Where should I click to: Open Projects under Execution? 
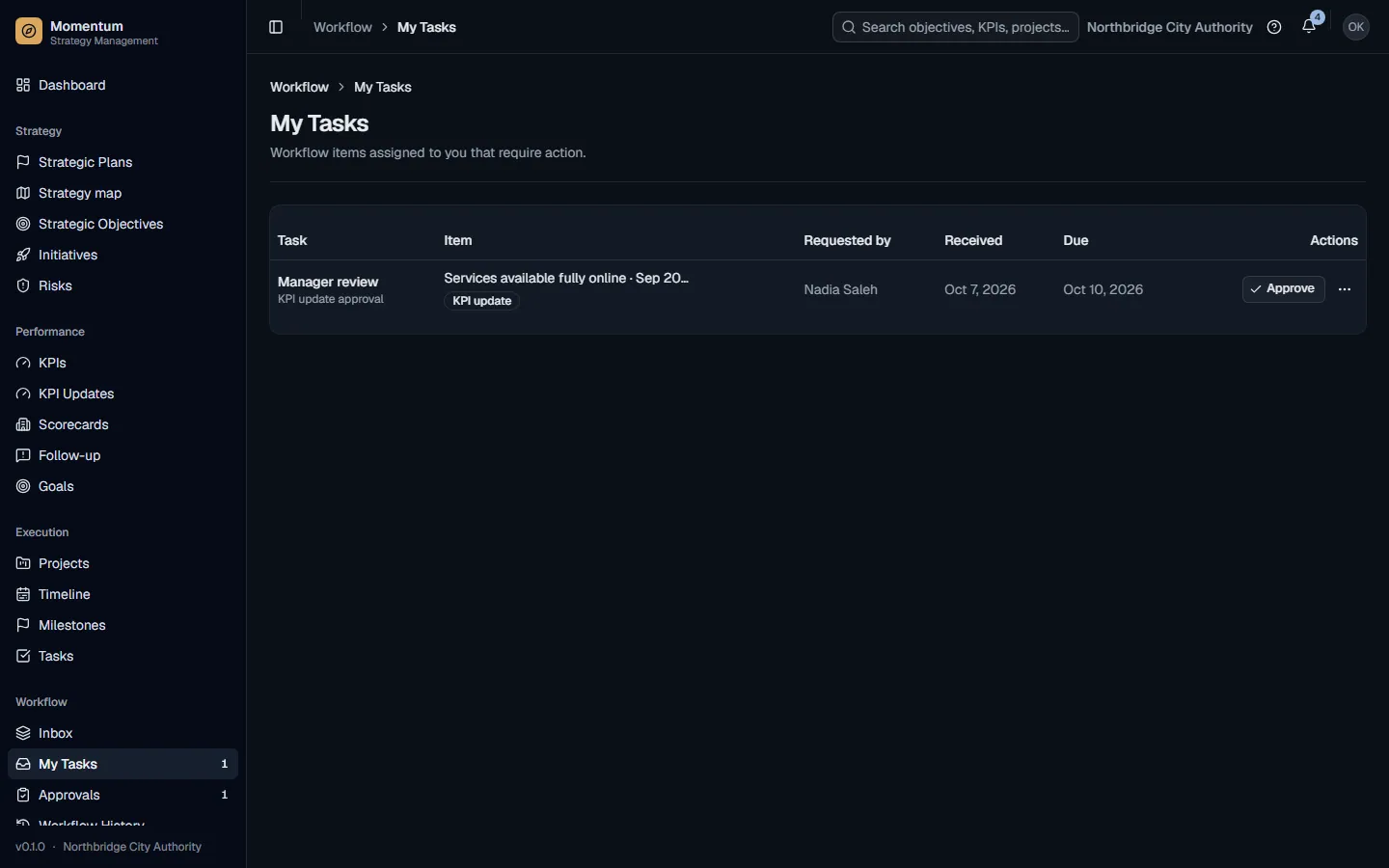click(x=123, y=563)
